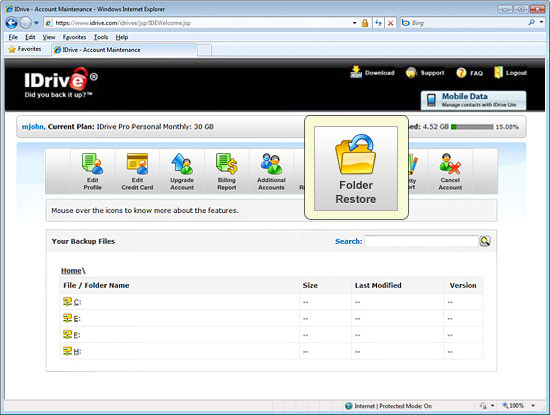Screen dimensions: 550x415
Task: Click the storage usage progress bar
Action: 472,127
